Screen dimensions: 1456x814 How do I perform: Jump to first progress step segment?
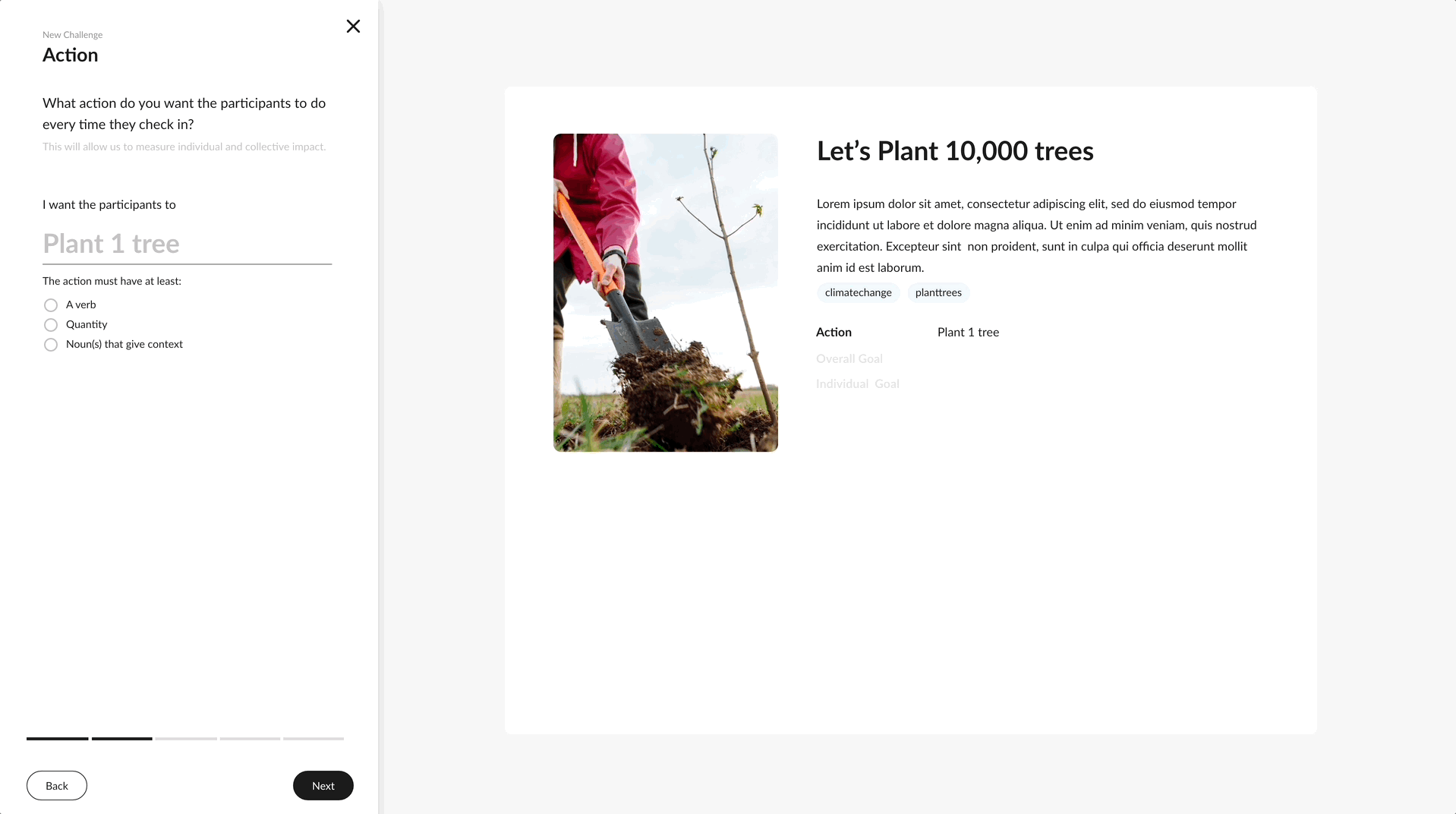[x=58, y=738]
